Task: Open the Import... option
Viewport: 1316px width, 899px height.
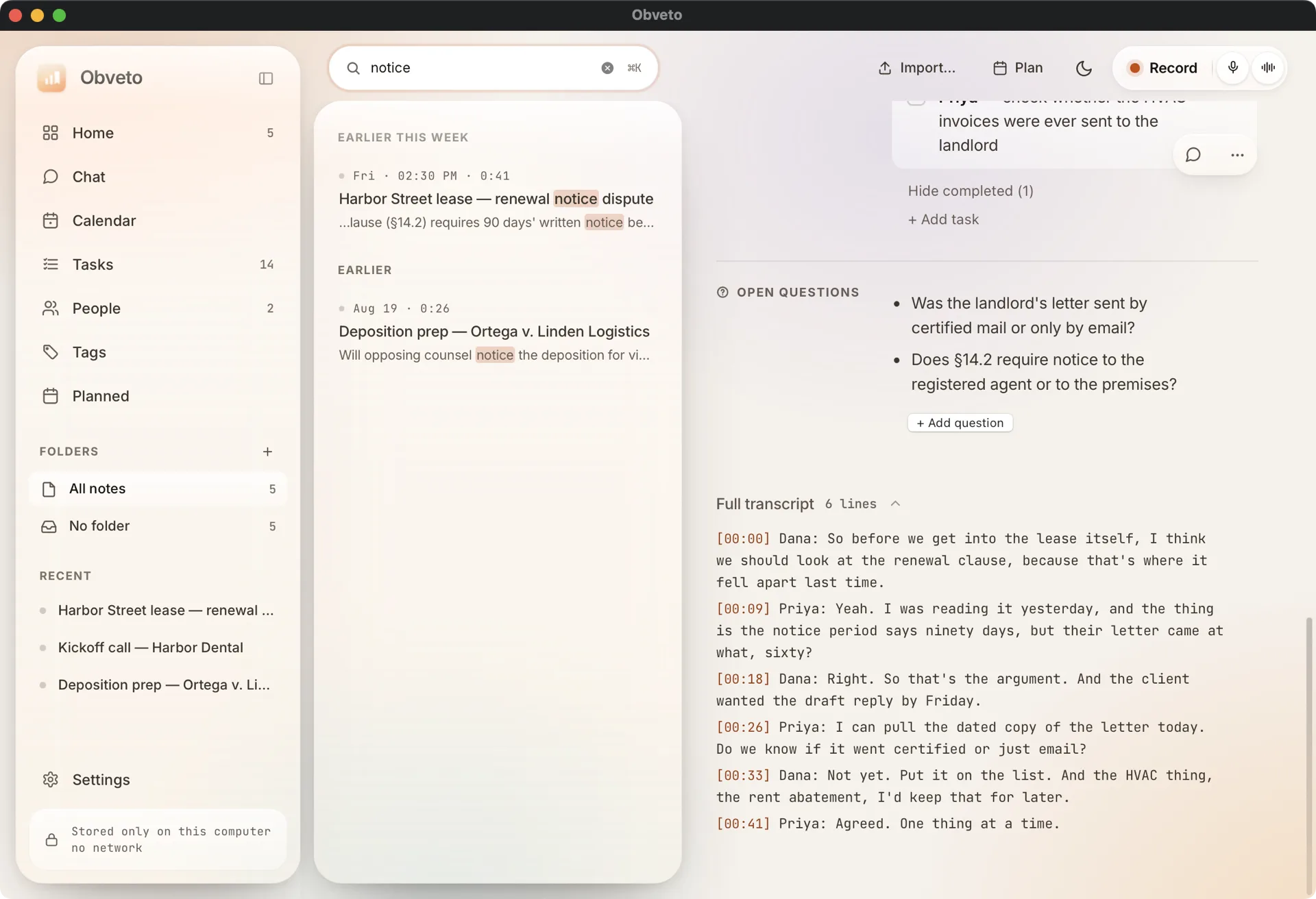Action: (x=917, y=68)
